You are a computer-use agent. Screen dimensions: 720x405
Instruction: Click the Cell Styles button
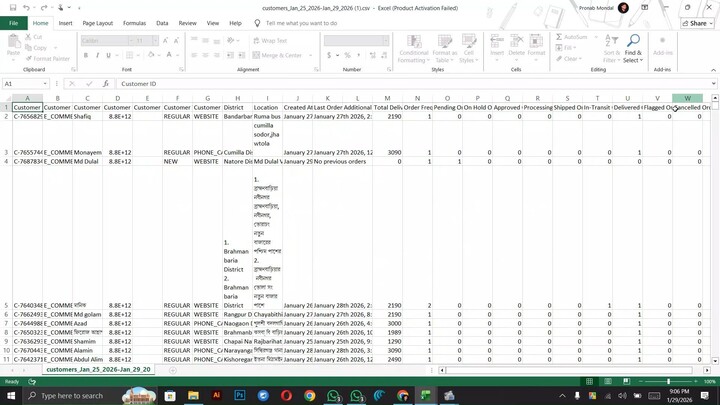coord(469,48)
